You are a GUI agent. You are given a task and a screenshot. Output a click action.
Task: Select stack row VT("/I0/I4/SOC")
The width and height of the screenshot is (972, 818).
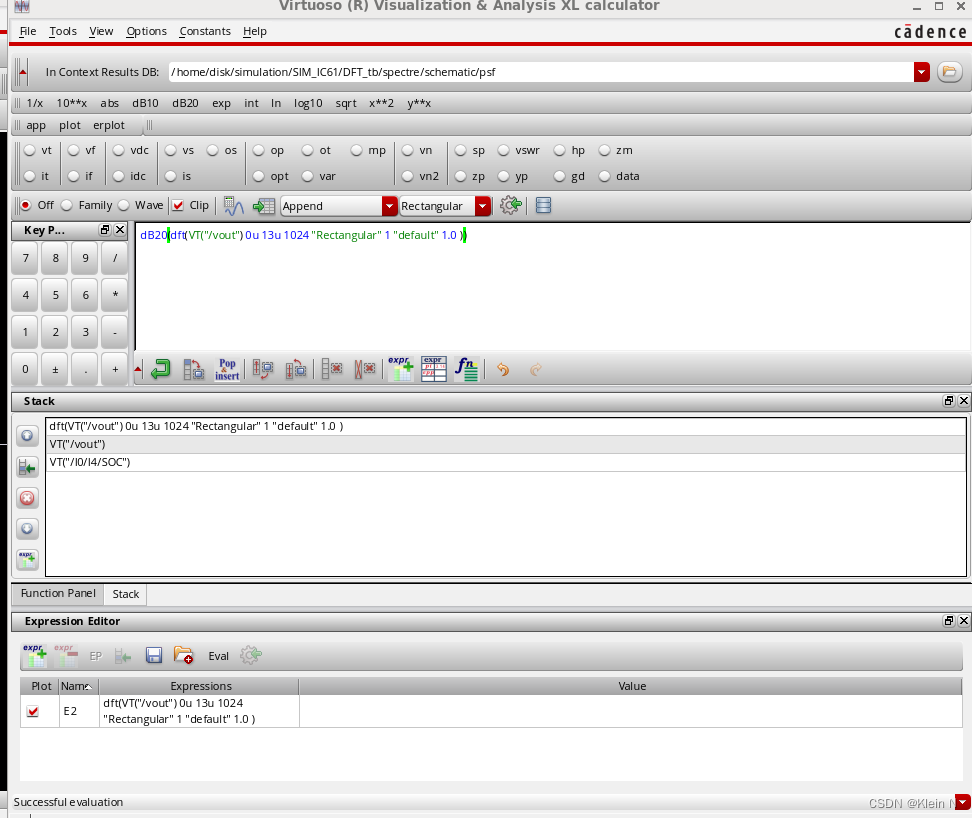point(505,462)
